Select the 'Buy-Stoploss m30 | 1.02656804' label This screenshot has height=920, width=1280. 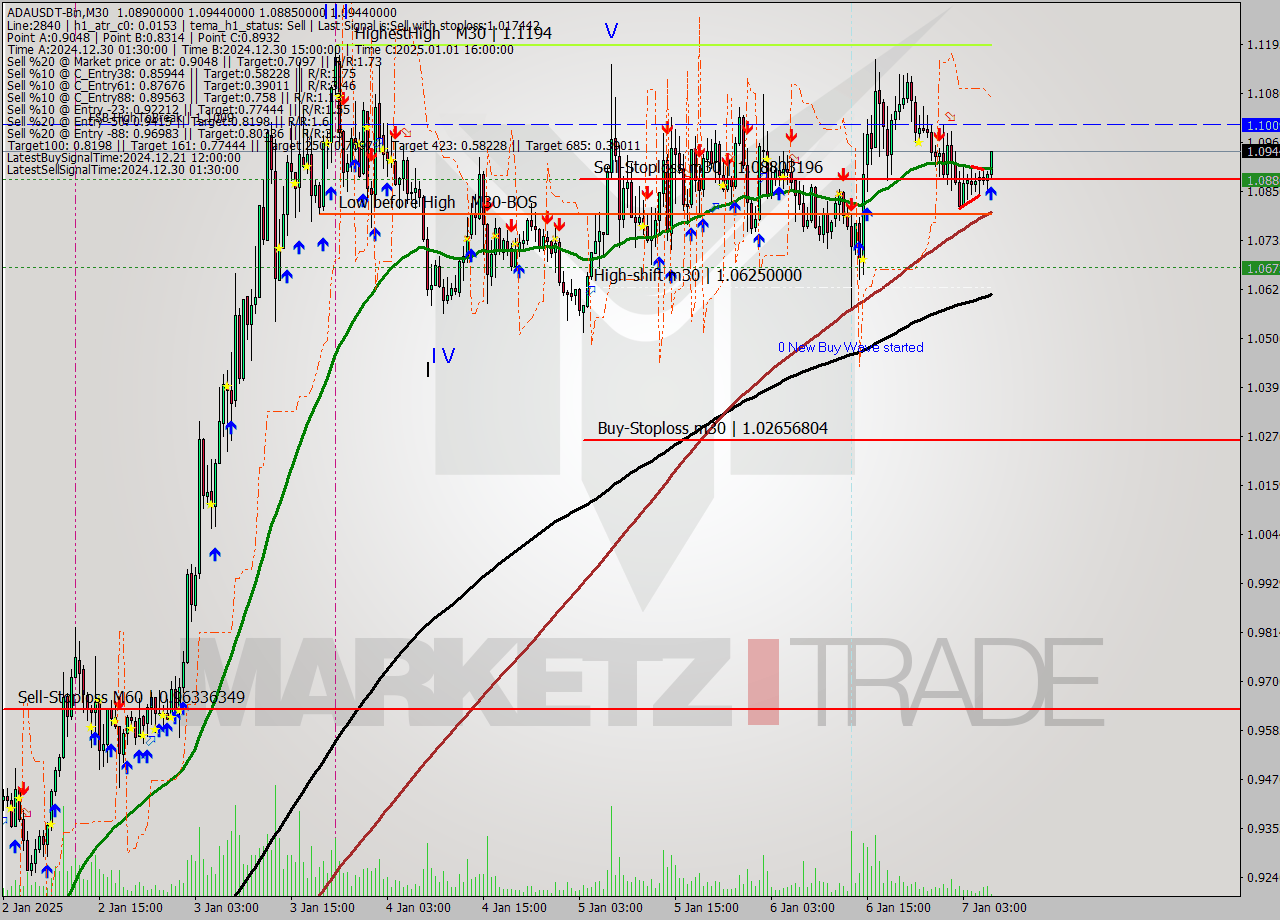pos(712,429)
